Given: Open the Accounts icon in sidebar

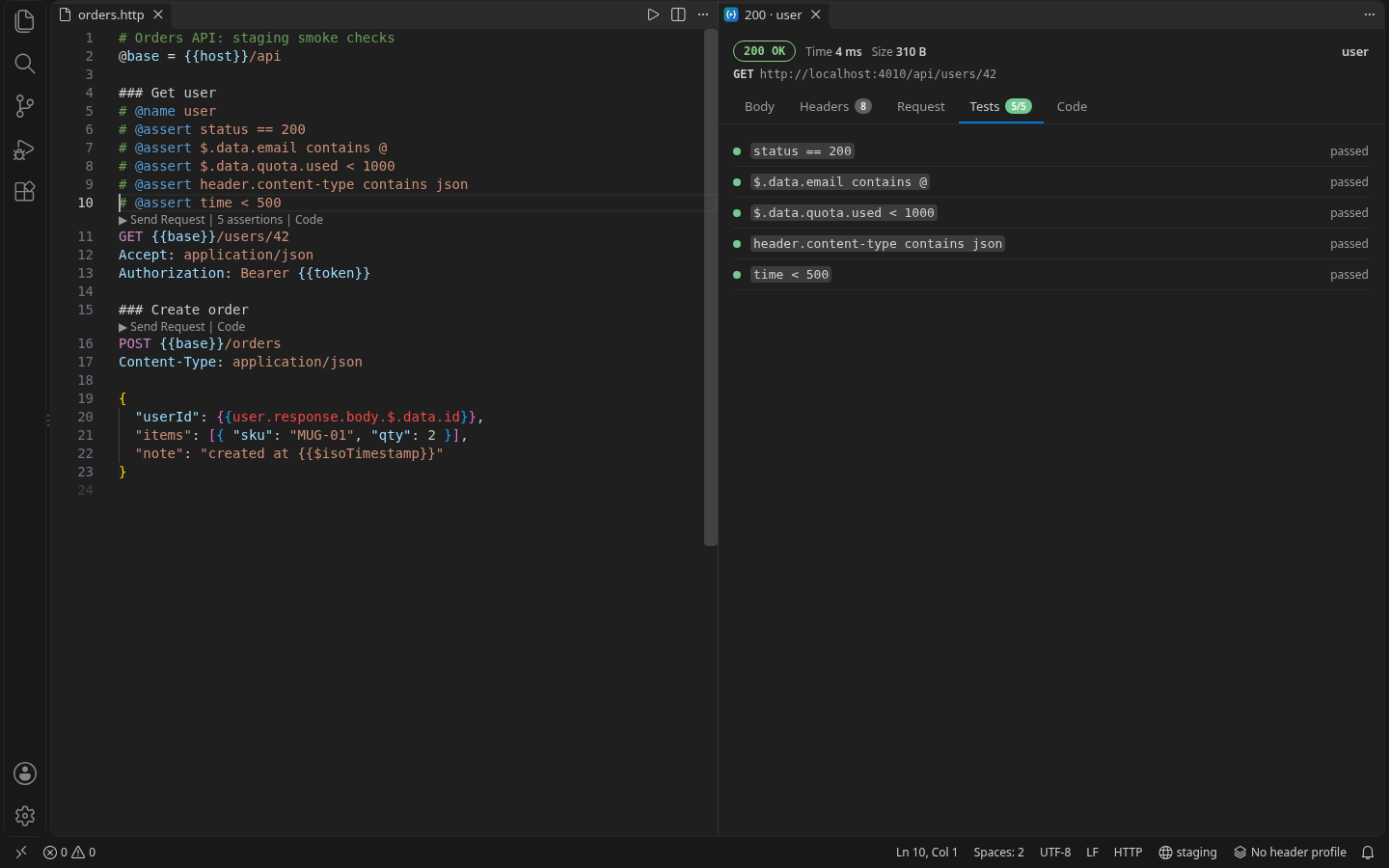Looking at the screenshot, I should tap(25, 773).
